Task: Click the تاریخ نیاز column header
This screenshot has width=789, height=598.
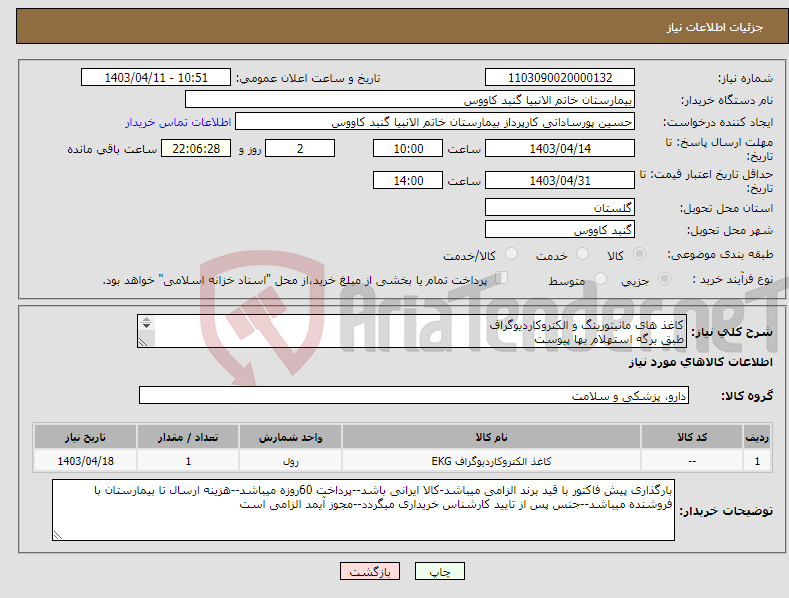Action: coord(85,437)
